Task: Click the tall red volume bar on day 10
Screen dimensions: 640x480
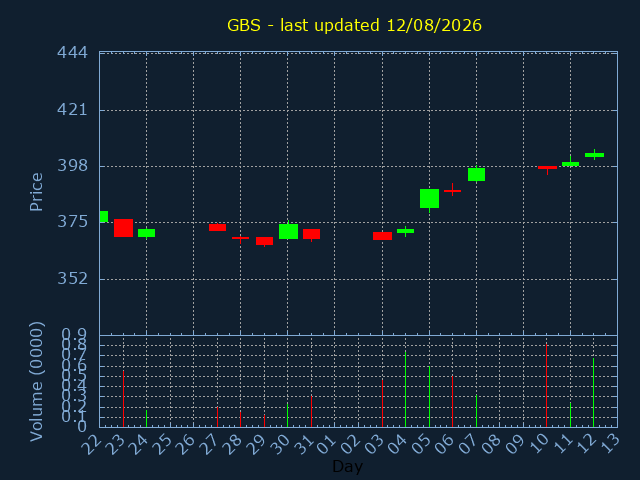Action: 546,386
